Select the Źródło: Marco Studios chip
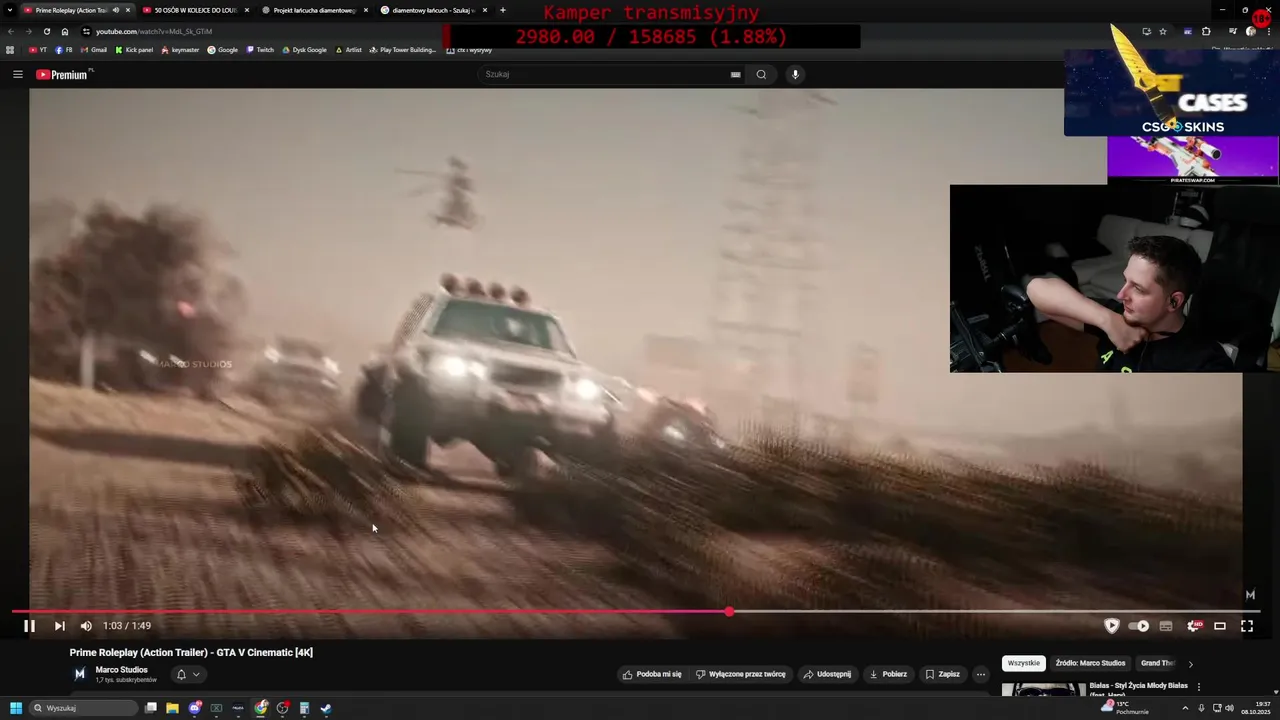The height and width of the screenshot is (720, 1280). [x=1090, y=663]
